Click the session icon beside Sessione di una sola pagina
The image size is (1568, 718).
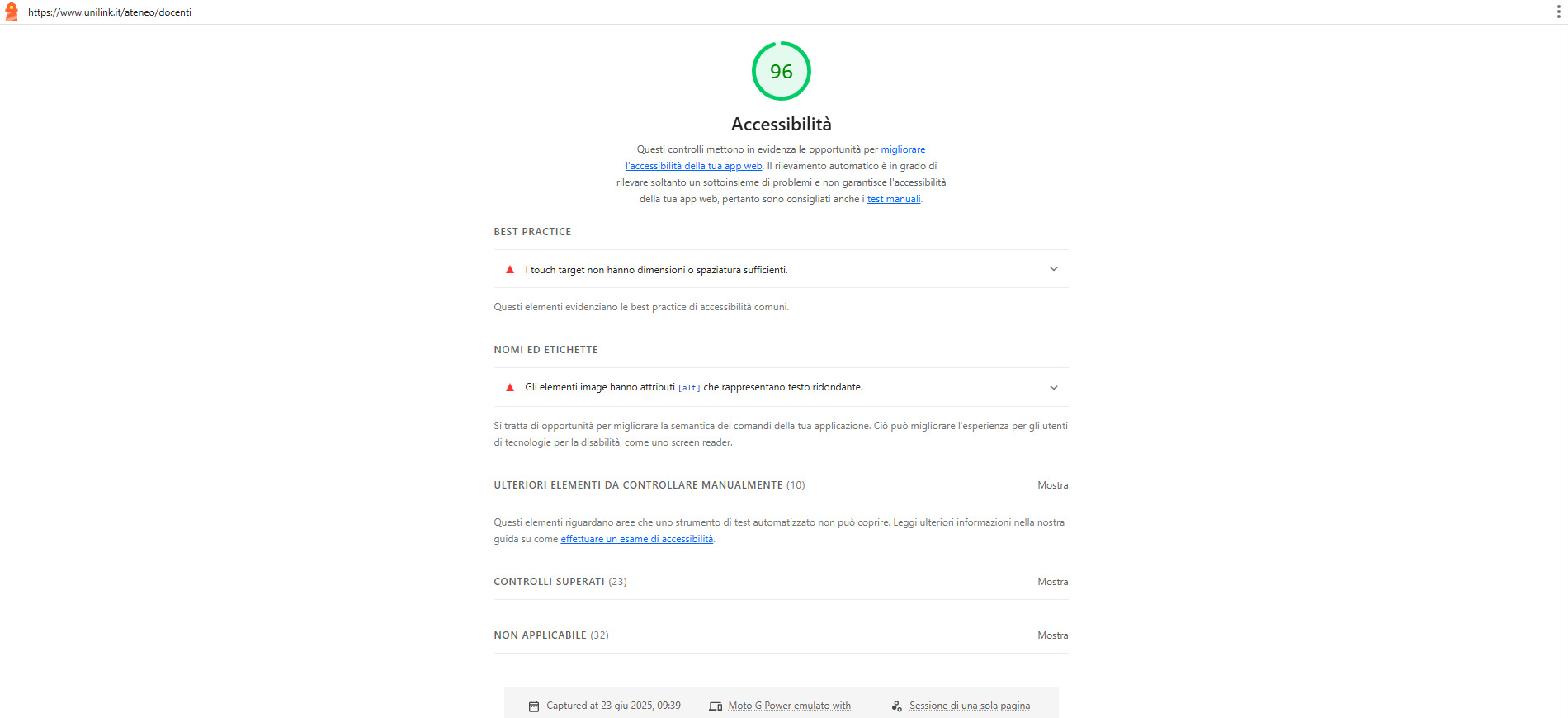(897, 706)
